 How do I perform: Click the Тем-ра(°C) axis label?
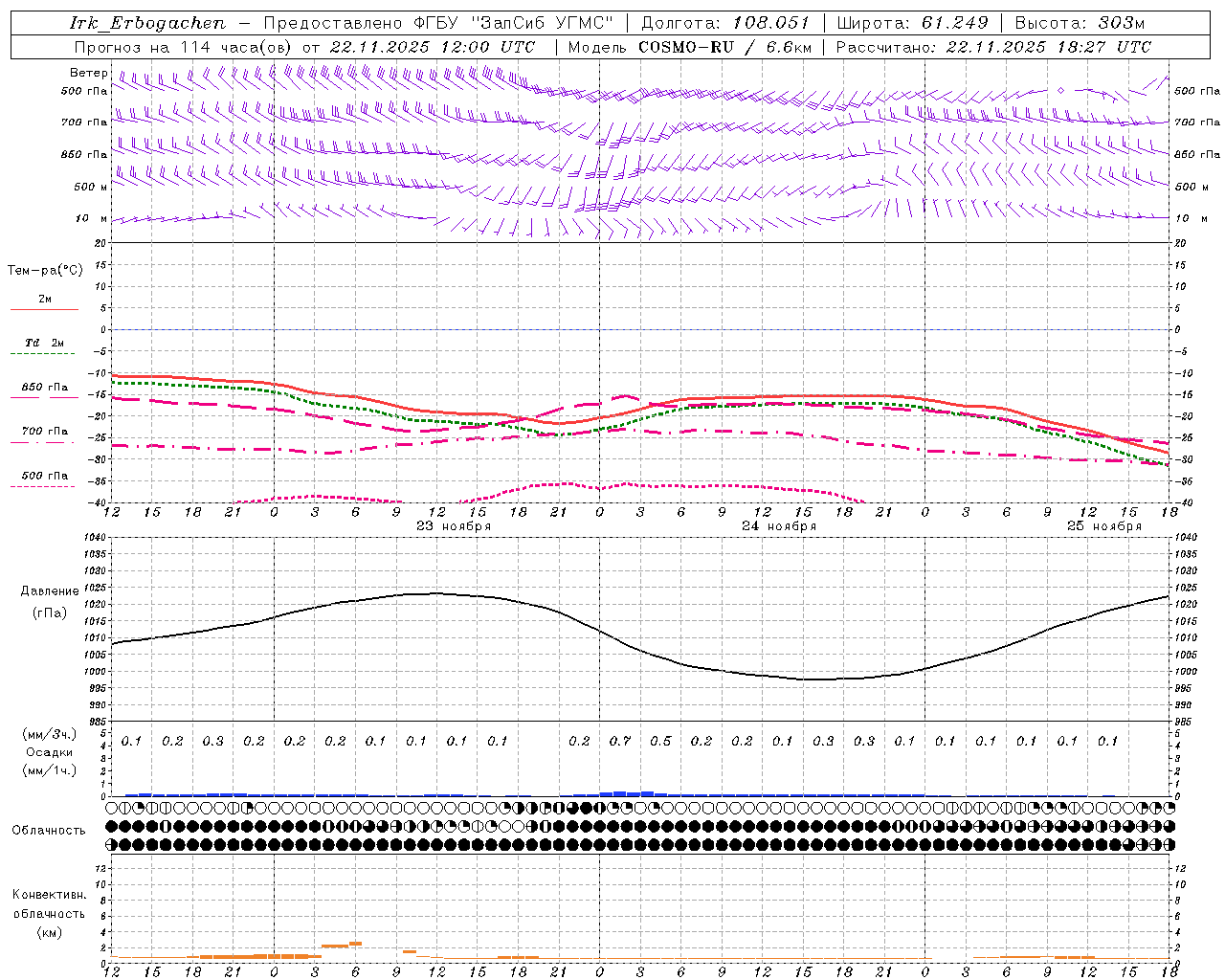pos(45,271)
